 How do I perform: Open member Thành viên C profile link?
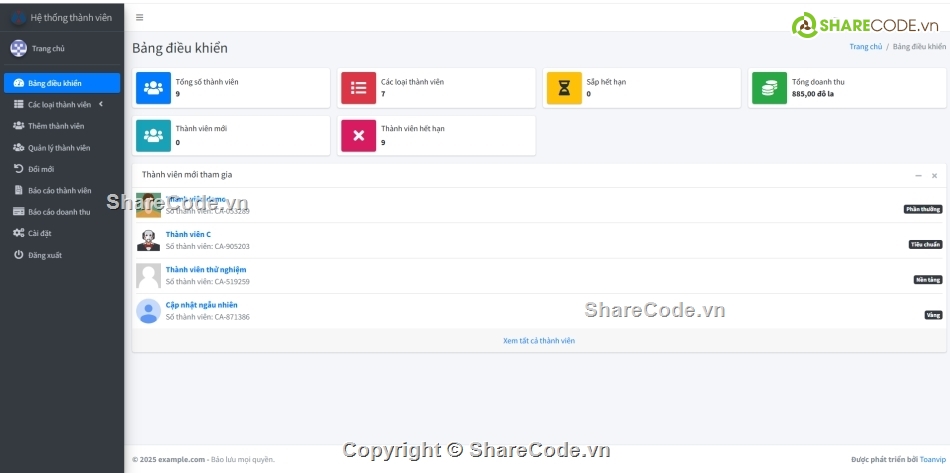pyautogui.click(x=188, y=234)
